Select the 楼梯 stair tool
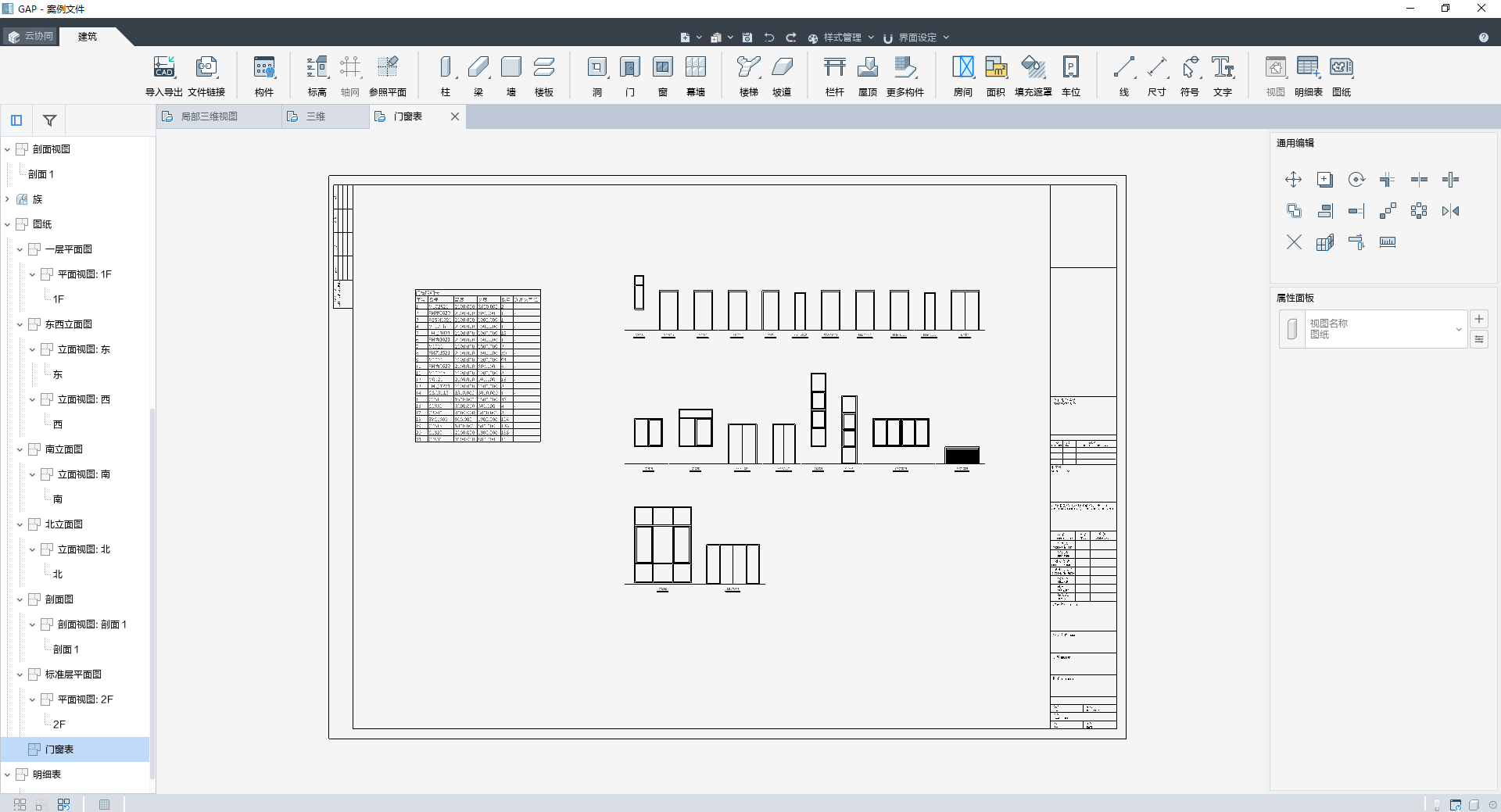This screenshot has height=812, width=1501. (x=749, y=76)
